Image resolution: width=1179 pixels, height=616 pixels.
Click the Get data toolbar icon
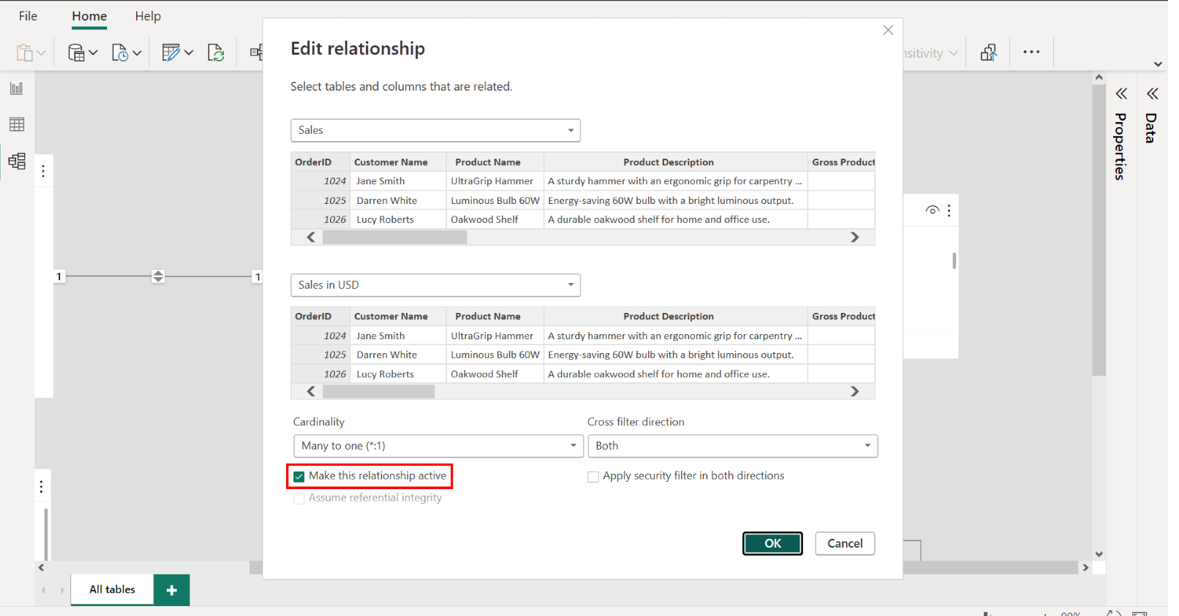[76, 53]
